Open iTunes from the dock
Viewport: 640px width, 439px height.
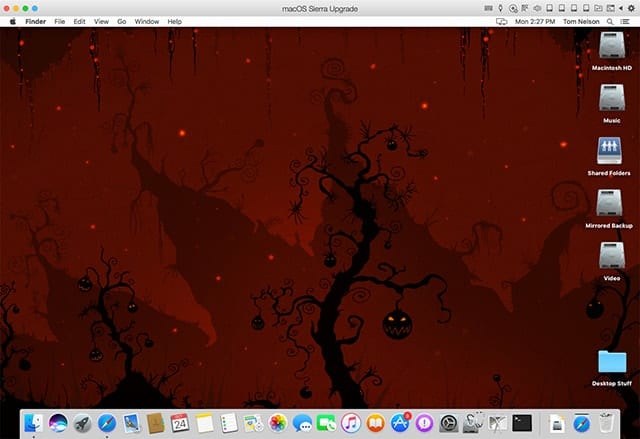[x=351, y=422]
